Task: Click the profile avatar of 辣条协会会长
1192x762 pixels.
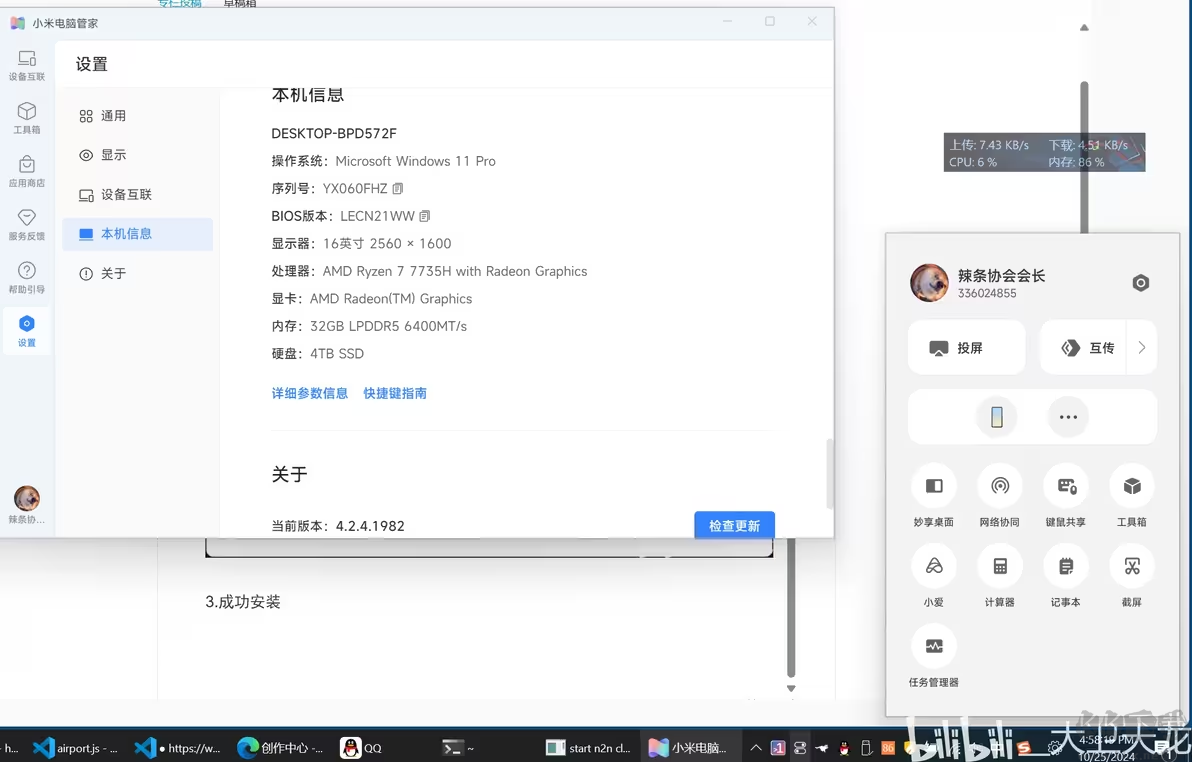Action: (929, 283)
